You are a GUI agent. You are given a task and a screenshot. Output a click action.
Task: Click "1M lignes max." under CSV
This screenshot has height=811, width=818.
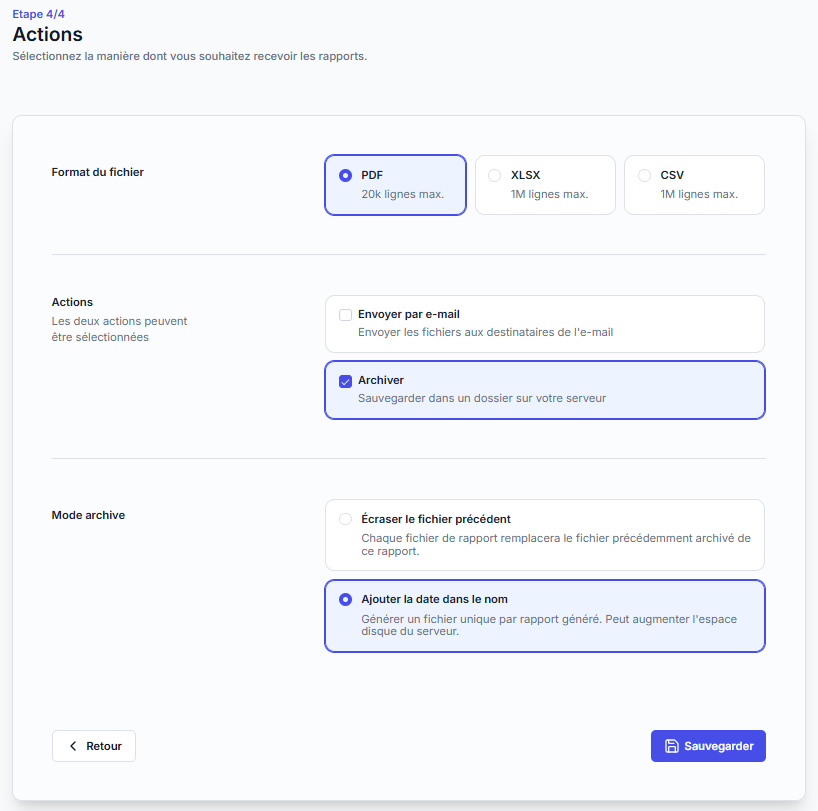tap(698, 194)
